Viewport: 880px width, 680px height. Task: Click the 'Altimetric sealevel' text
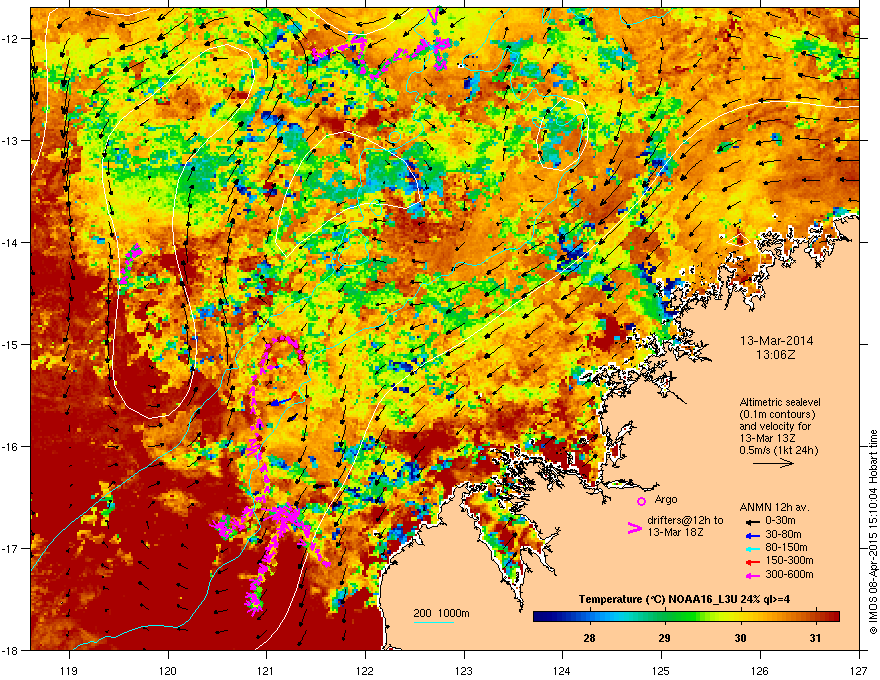(780, 402)
